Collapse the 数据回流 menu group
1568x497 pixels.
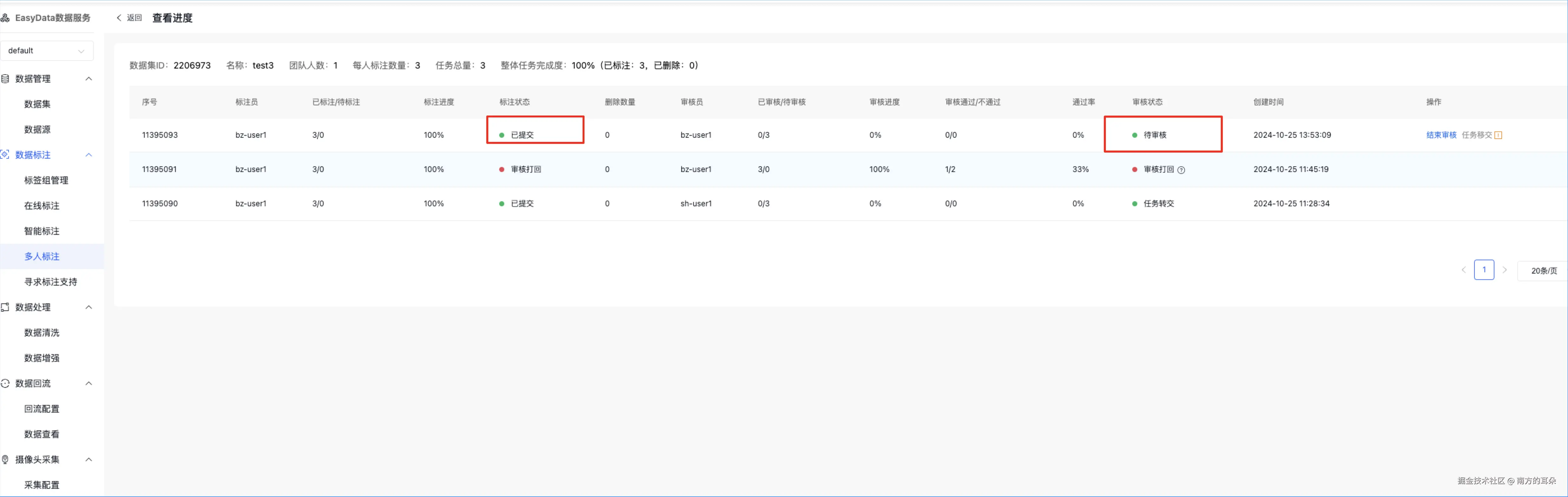click(89, 383)
